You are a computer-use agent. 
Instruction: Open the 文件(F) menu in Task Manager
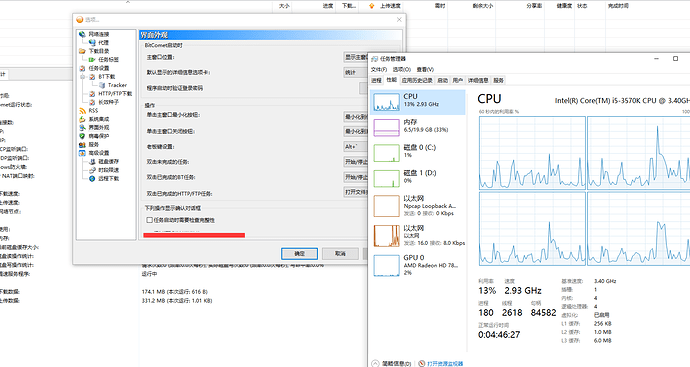379,70
